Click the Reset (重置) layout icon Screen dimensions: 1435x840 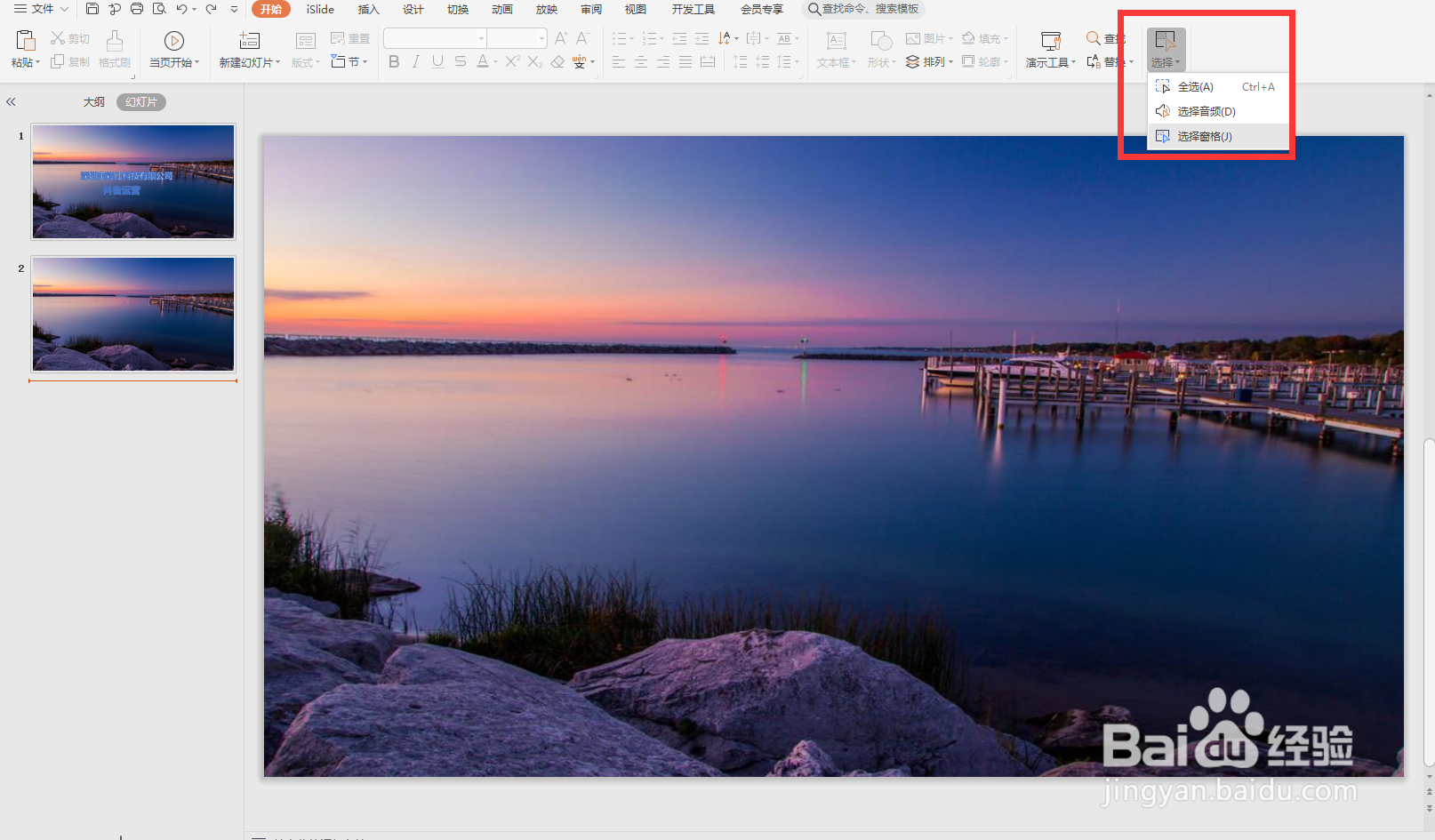338,38
